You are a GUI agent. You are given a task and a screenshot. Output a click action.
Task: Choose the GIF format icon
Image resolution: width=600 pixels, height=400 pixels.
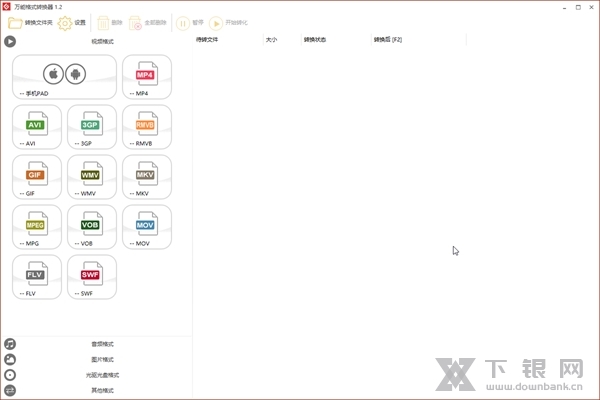click(37, 177)
